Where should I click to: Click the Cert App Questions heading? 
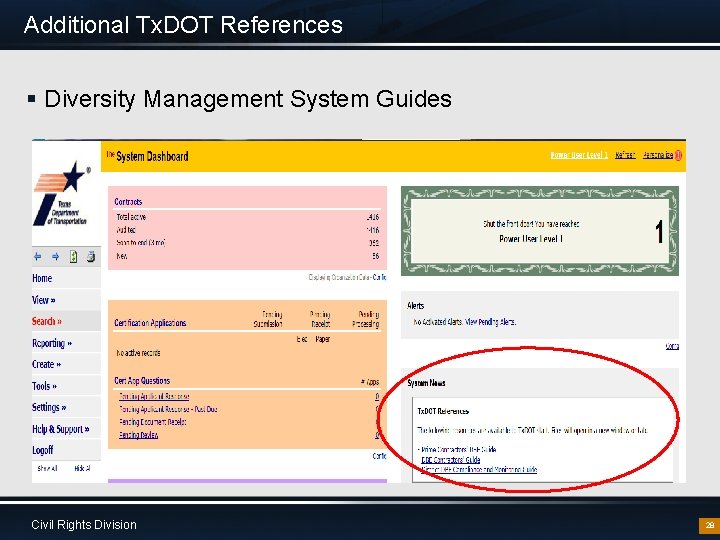(x=142, y=381)
